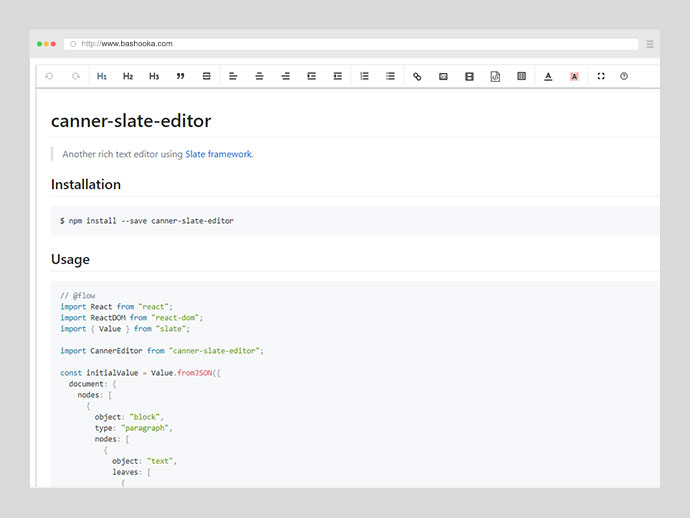Open the Slate framework link
Screen dimensions: 690x518
pyautogui.click(x=219, y=154)
